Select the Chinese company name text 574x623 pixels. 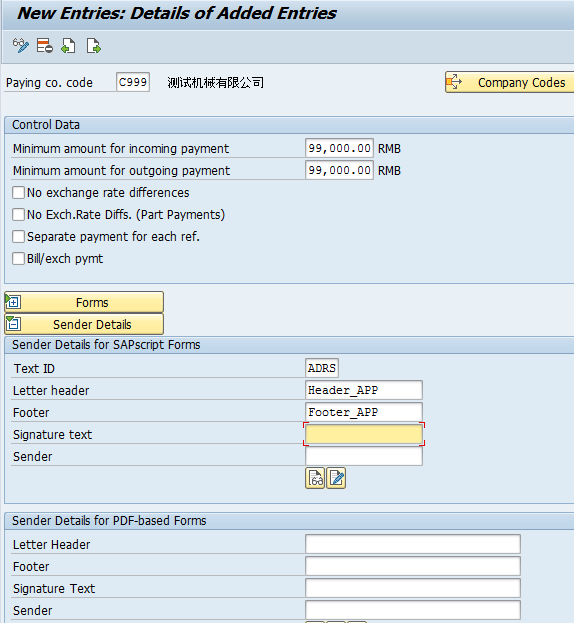[215, 83]
